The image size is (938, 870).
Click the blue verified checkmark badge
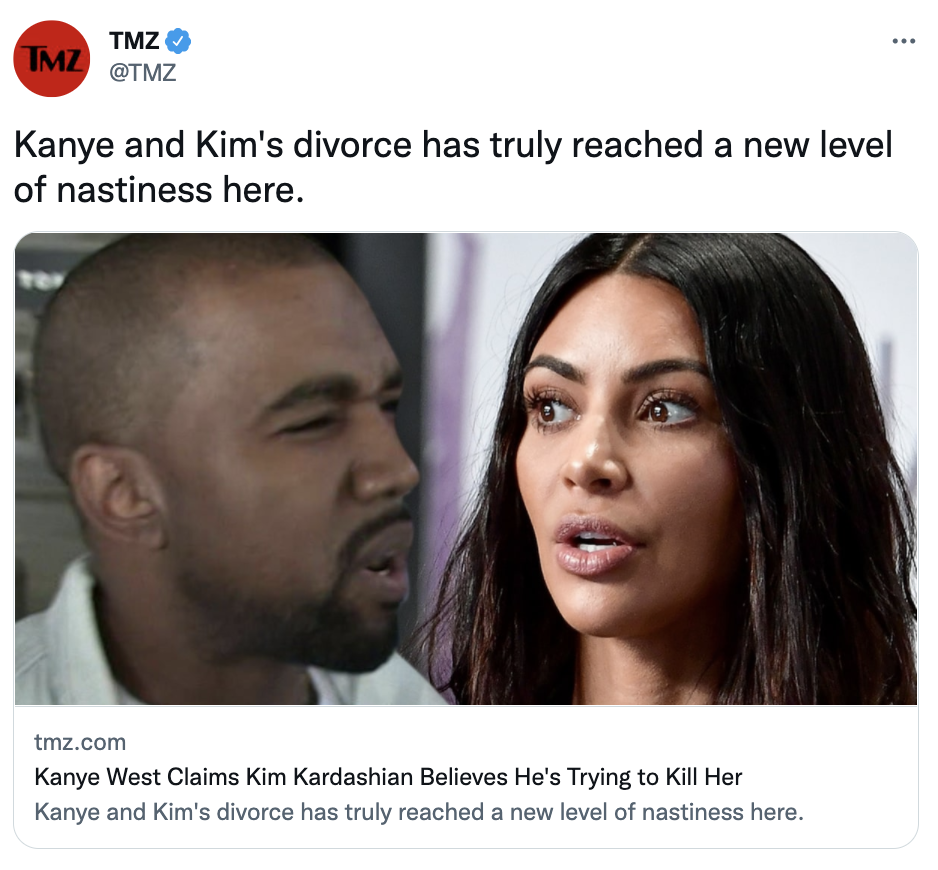(178, 41)
